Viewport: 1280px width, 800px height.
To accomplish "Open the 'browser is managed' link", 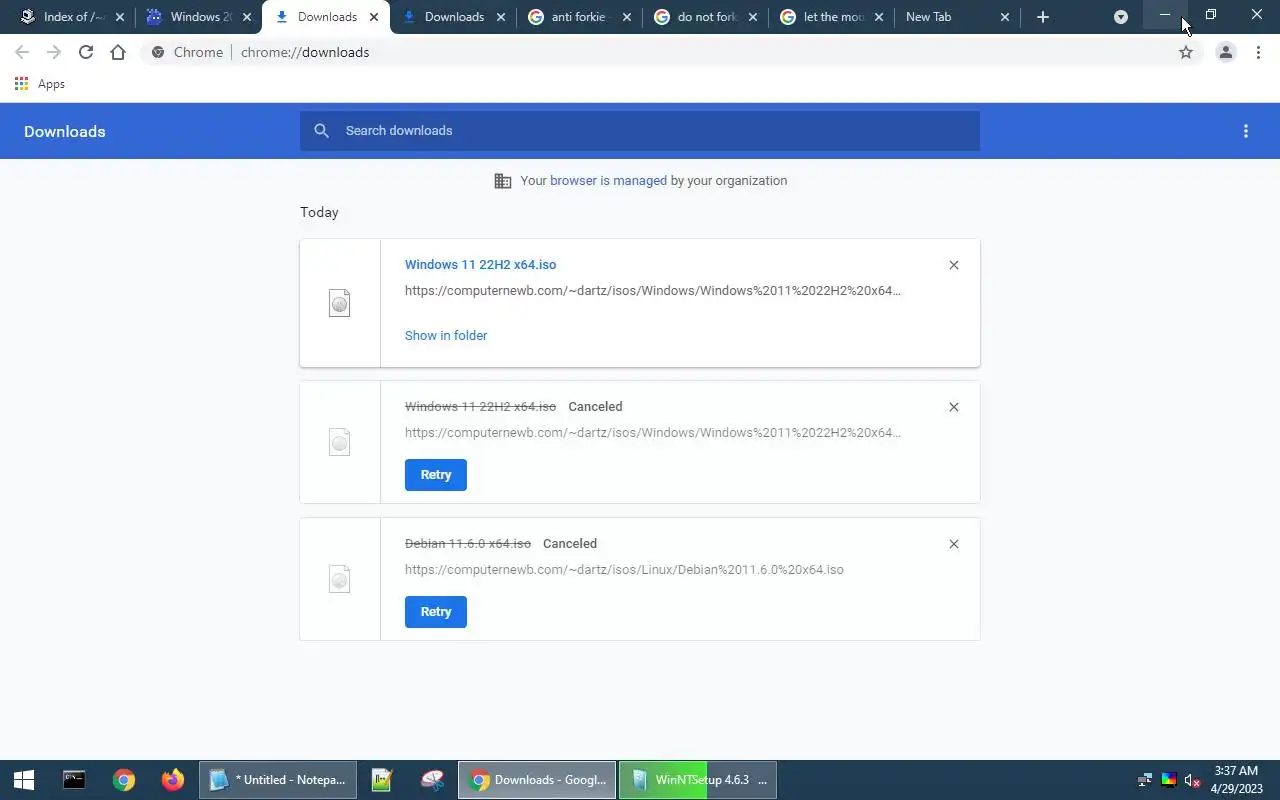I will coord(608,181).
